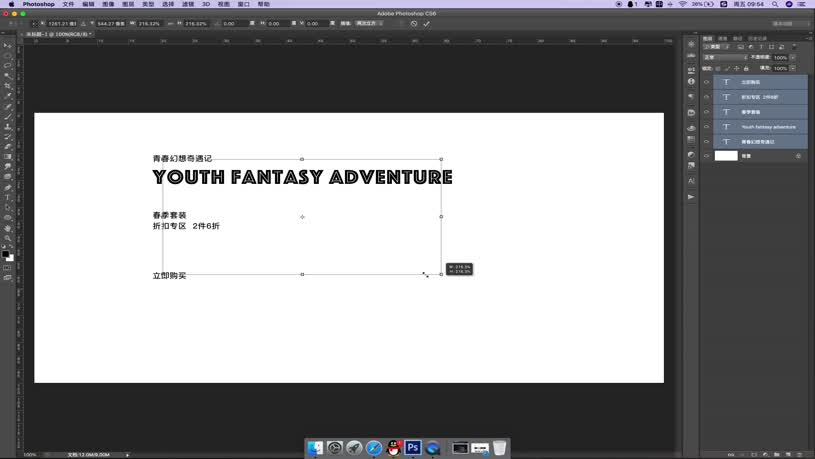
Task: Select the Lasso tool
Action: click(7, 65)
